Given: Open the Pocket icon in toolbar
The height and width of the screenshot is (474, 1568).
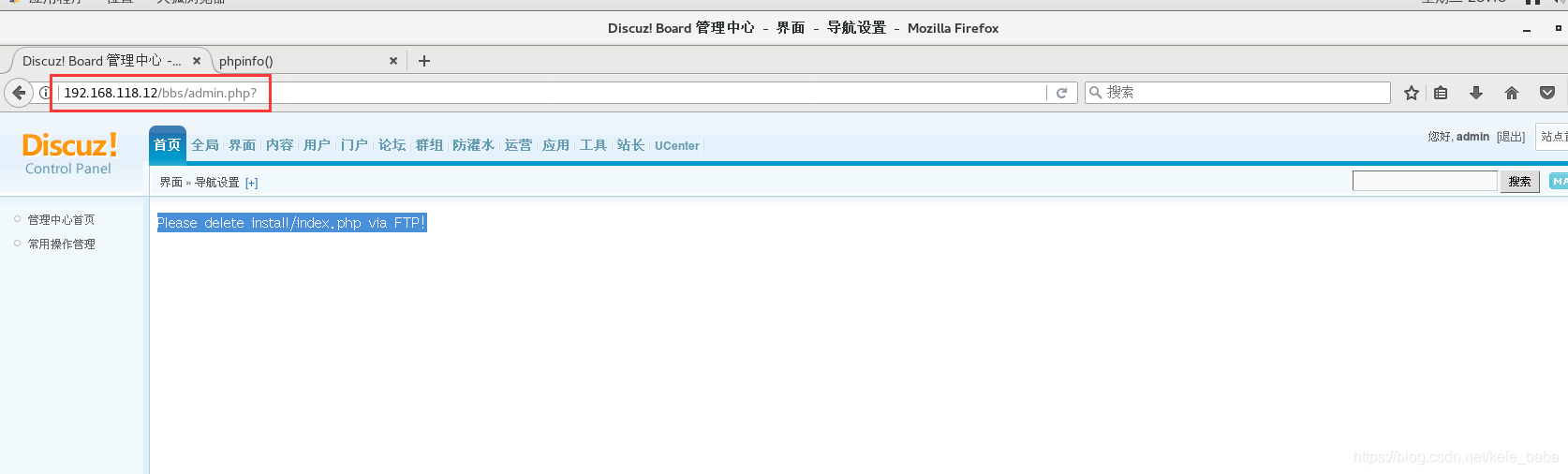Looking at the screenshot, I should point(1547,93).
